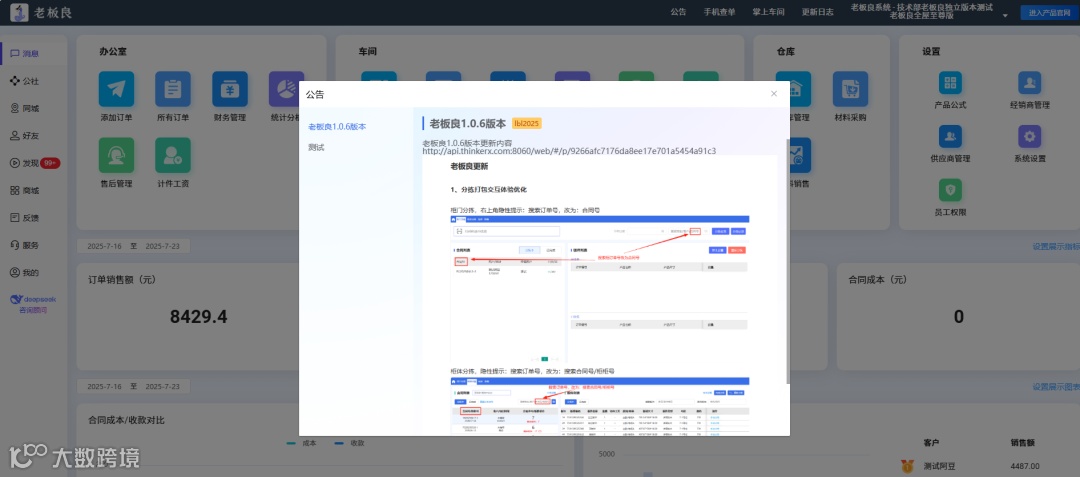Image resolution: width=1080 pixels, height=477 pixels.
Task: Select the 老板良1.0.6版本 announcement entry
Action: tap(337, 127)
